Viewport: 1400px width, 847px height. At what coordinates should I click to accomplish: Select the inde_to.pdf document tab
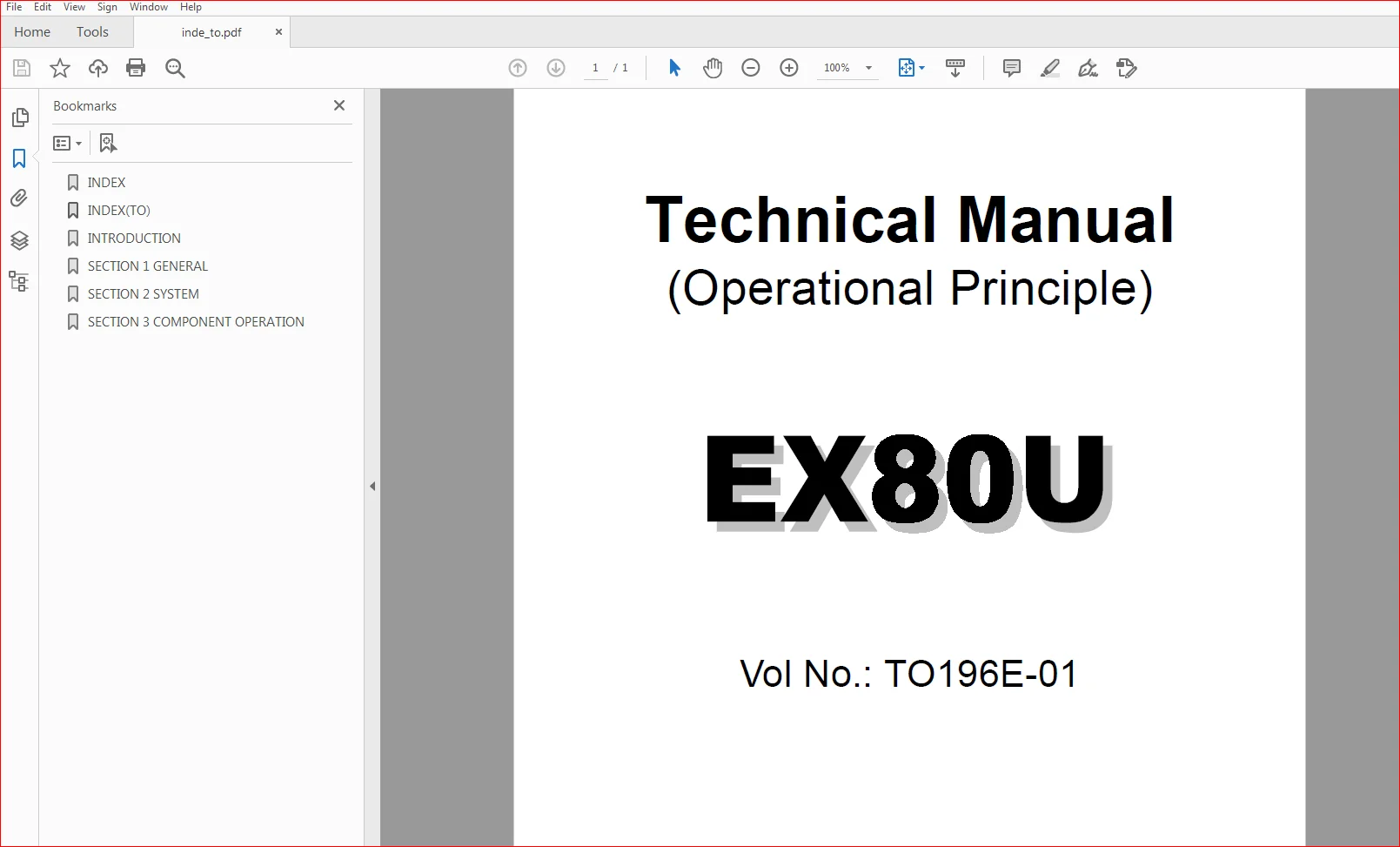click(x=211, y=32)
